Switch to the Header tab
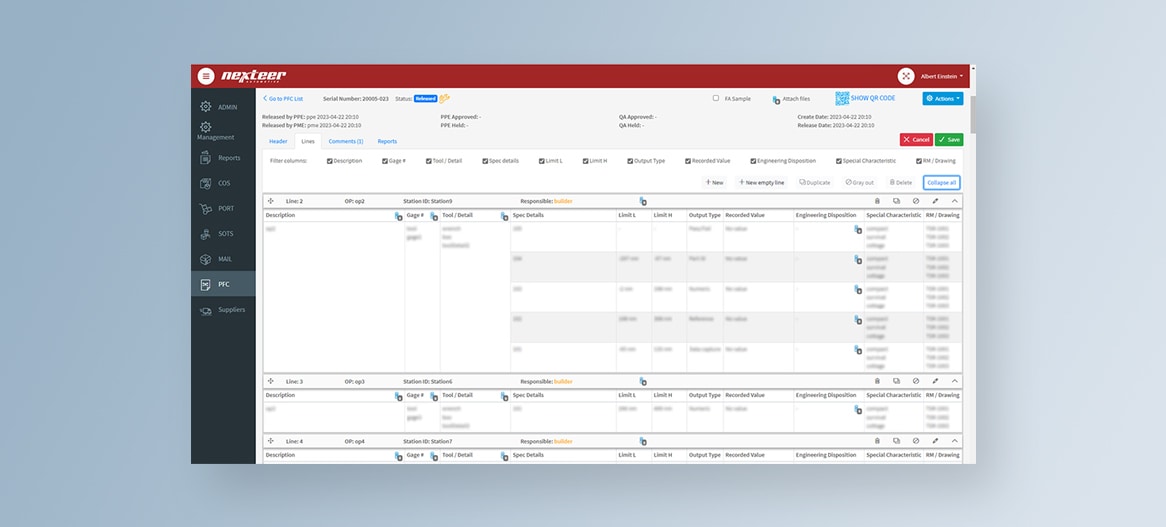This screenshot has width=1166, height=527. (x=278, y=141)
